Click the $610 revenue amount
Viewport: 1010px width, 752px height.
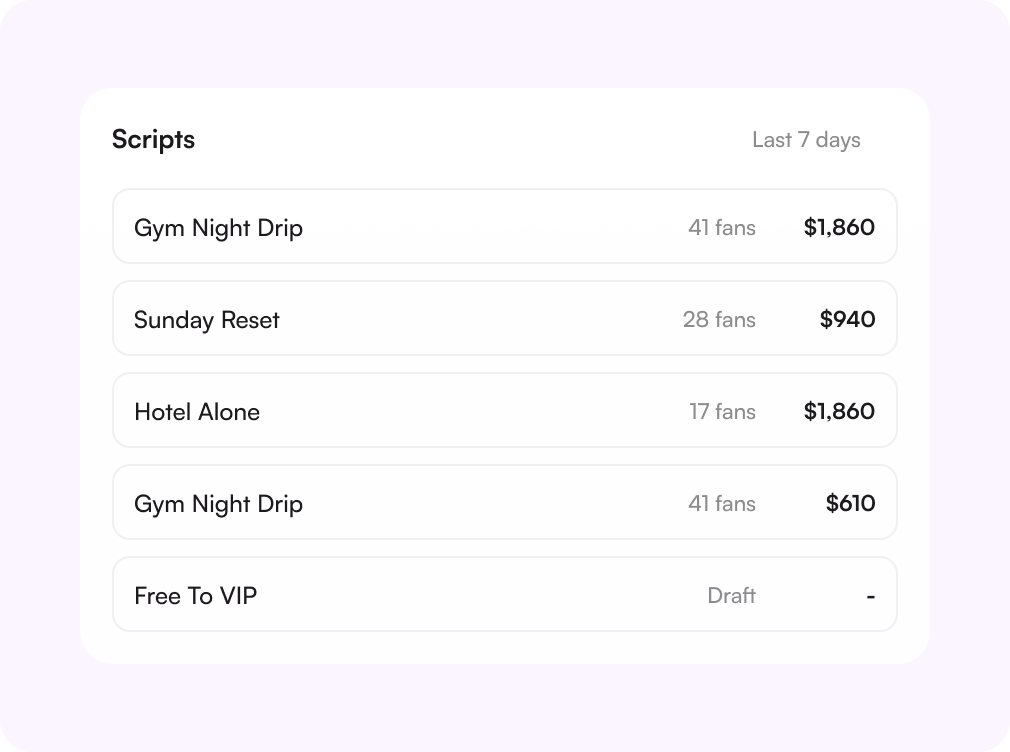[850, 503]
